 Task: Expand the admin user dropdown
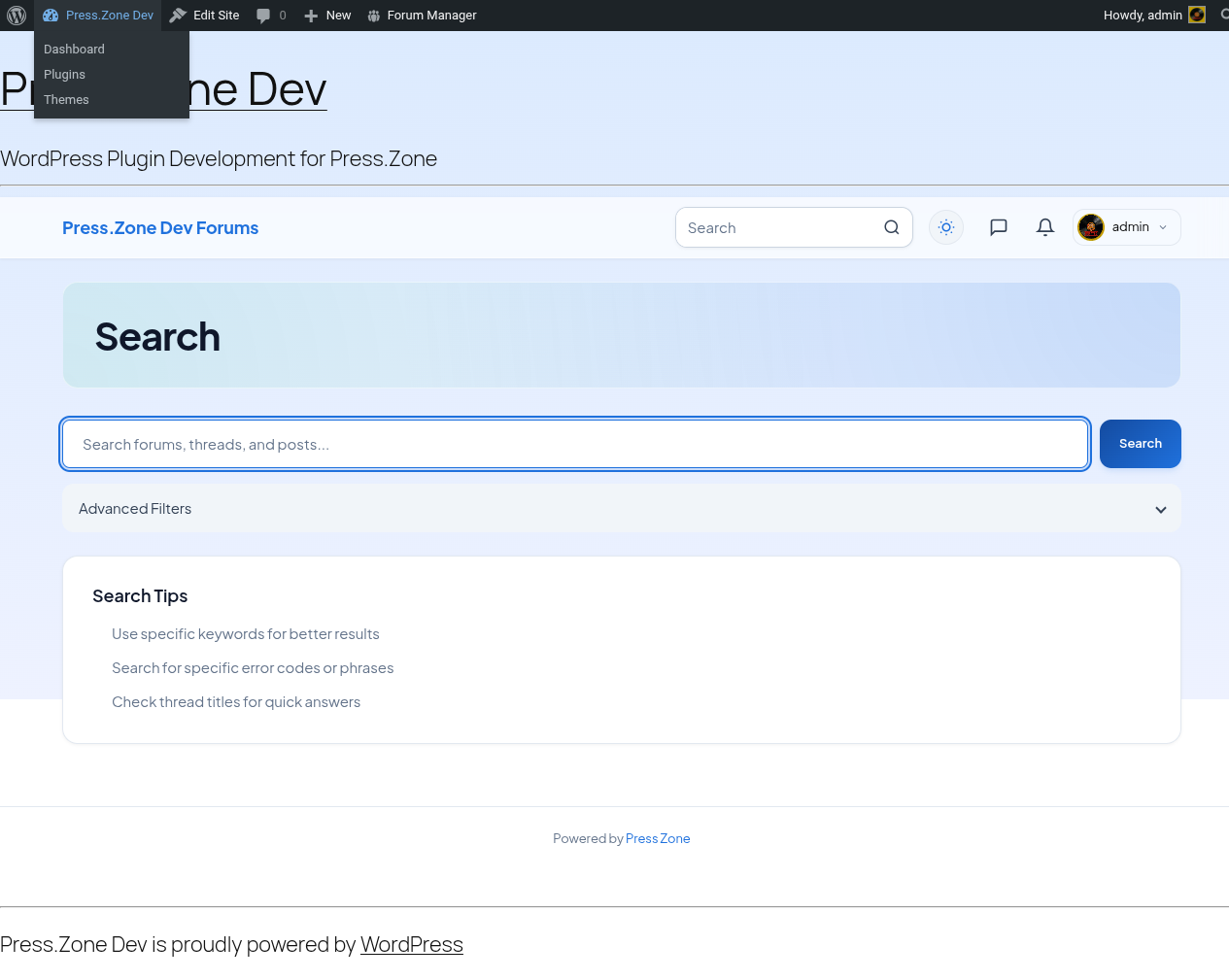click(x=1127, y=227)
